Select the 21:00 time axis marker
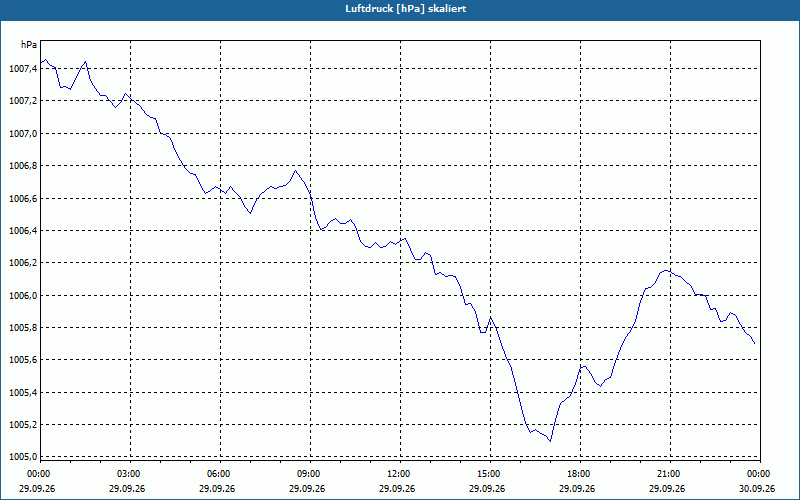This screenshot has height=500, width=800. pyautogui.click(x=670, y=474)
